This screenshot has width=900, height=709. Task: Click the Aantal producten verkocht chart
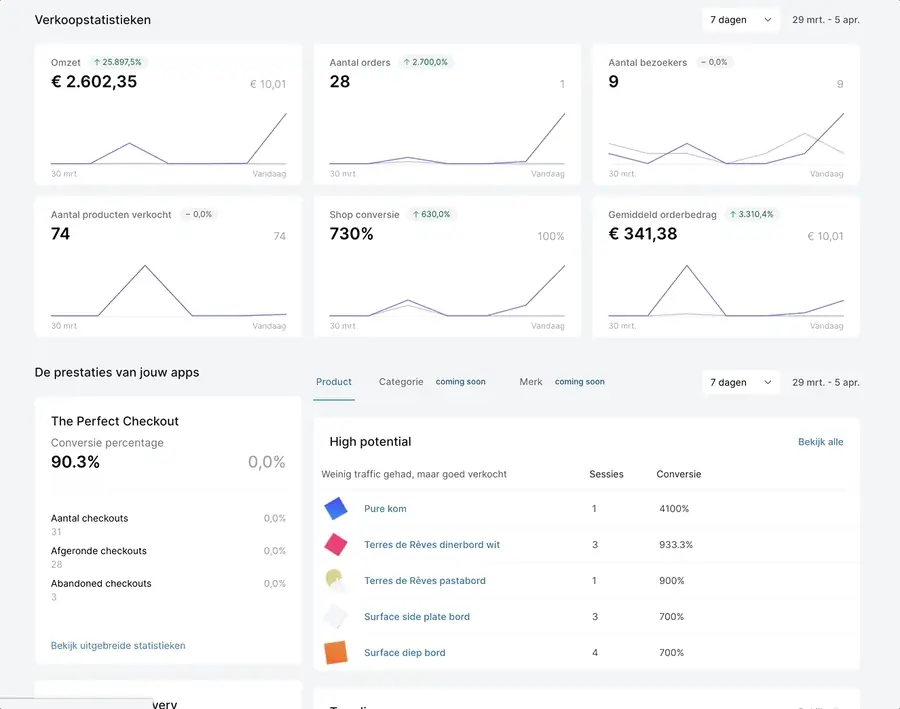pos(168,290)
